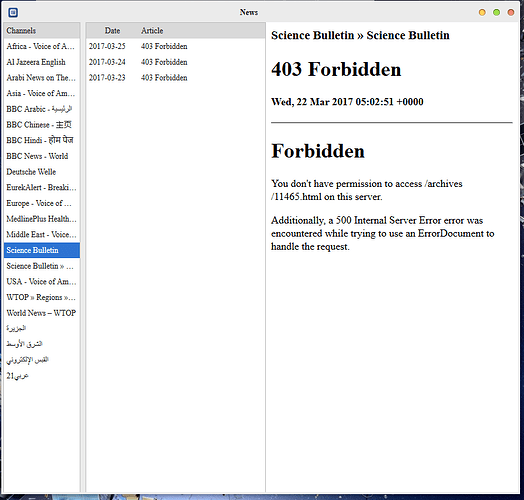524x500 pixels.
Task: Sort articles by the Date column header
Action: click(112, 30)
